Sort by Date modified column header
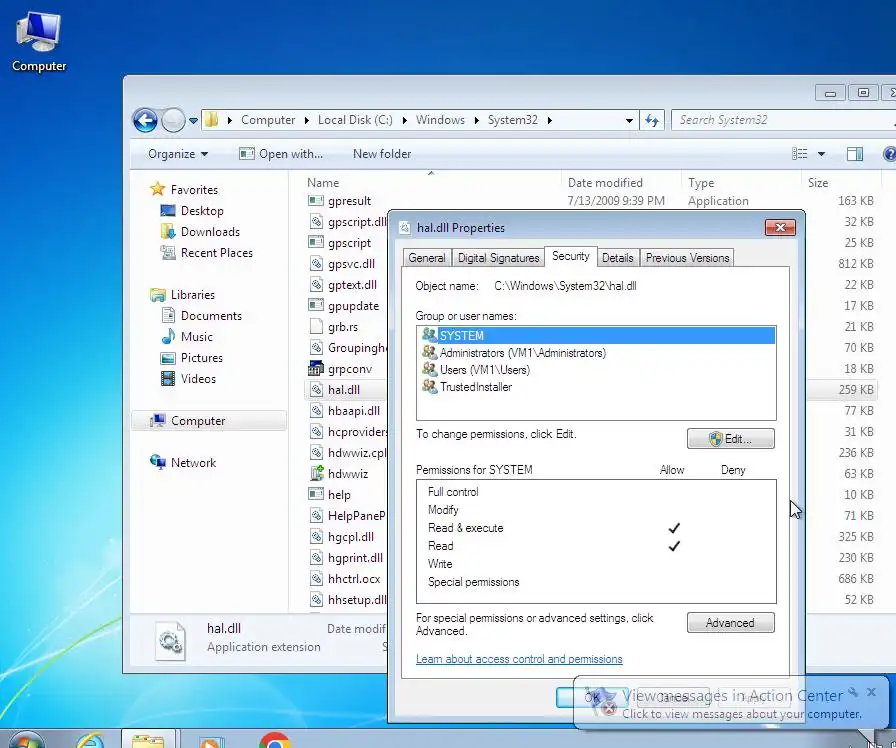This screenshot has width=896, height=748. [605, 183]
